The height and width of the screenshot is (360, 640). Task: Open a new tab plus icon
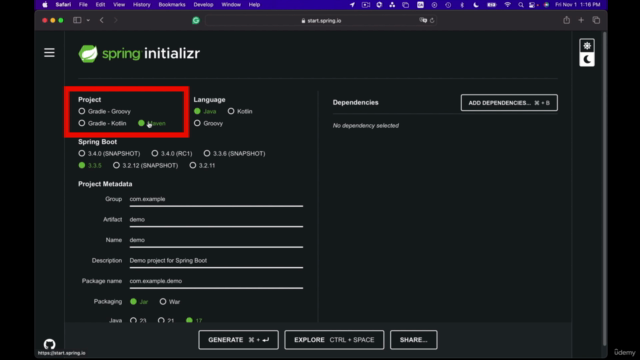(x=581, y=20)
